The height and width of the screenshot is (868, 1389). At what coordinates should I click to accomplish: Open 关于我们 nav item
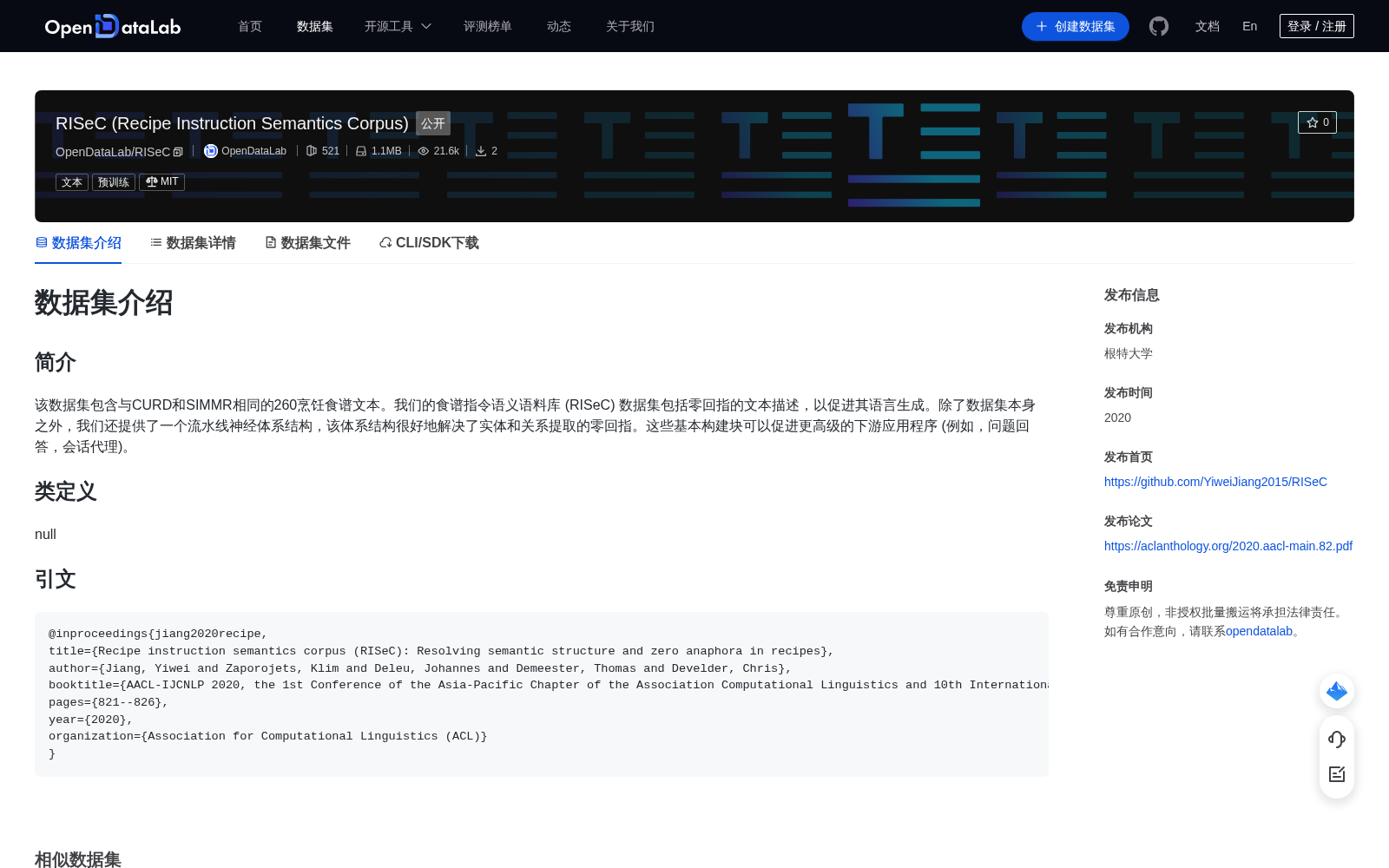[630, 26]
